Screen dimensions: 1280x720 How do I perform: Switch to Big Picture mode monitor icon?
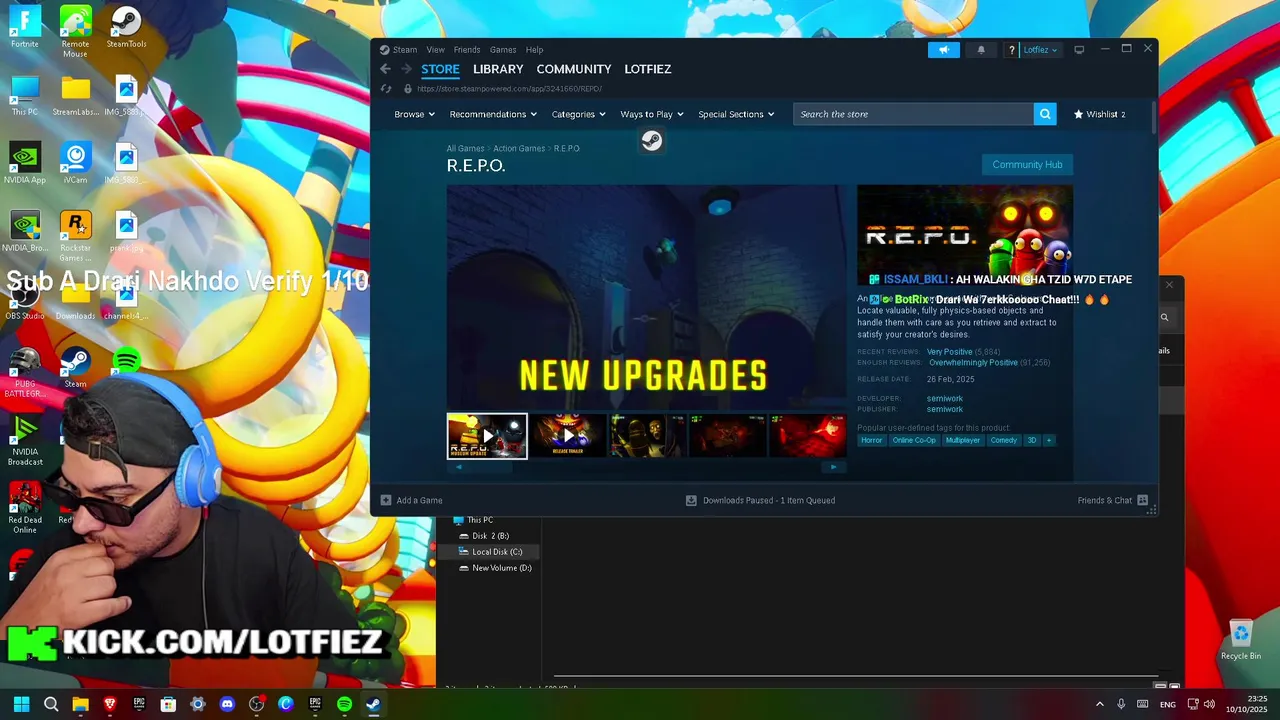[x=1079, y=50]
